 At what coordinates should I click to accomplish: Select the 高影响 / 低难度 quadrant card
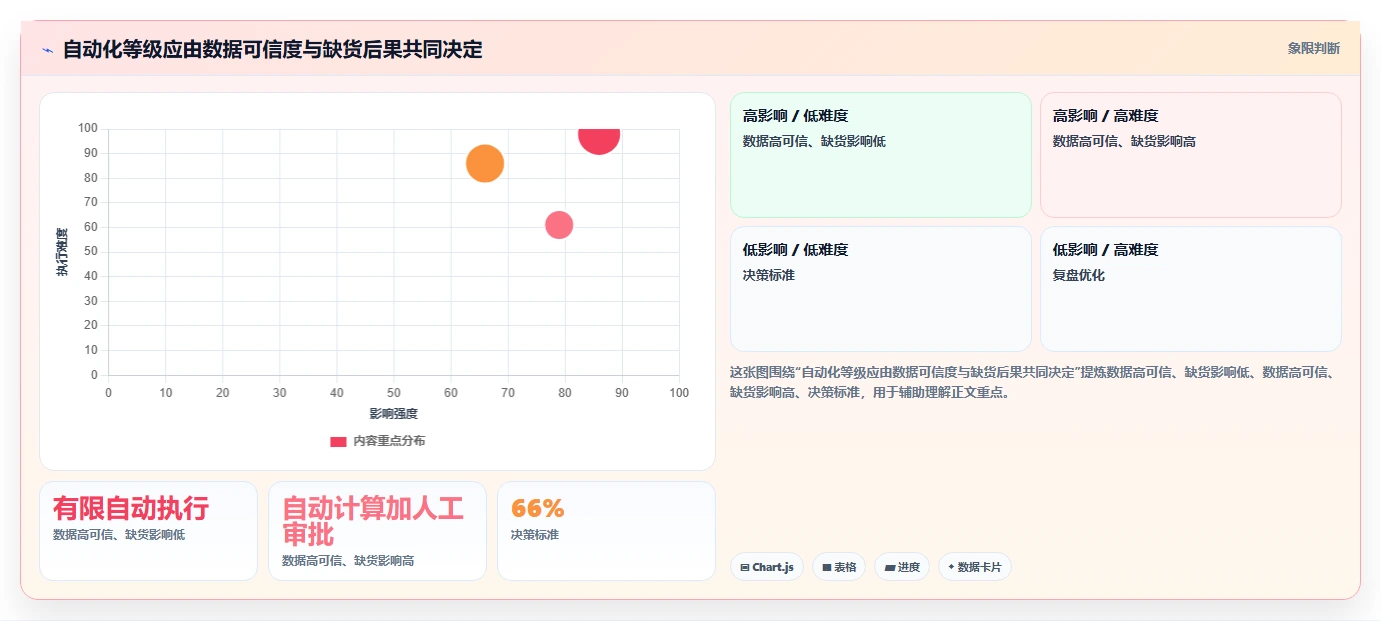(x=880, y=155)
